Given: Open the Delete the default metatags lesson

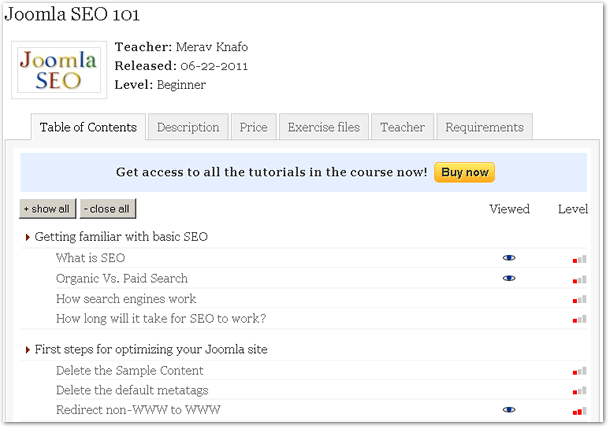Looking at the screenshot, I should [x=132, y=390].
